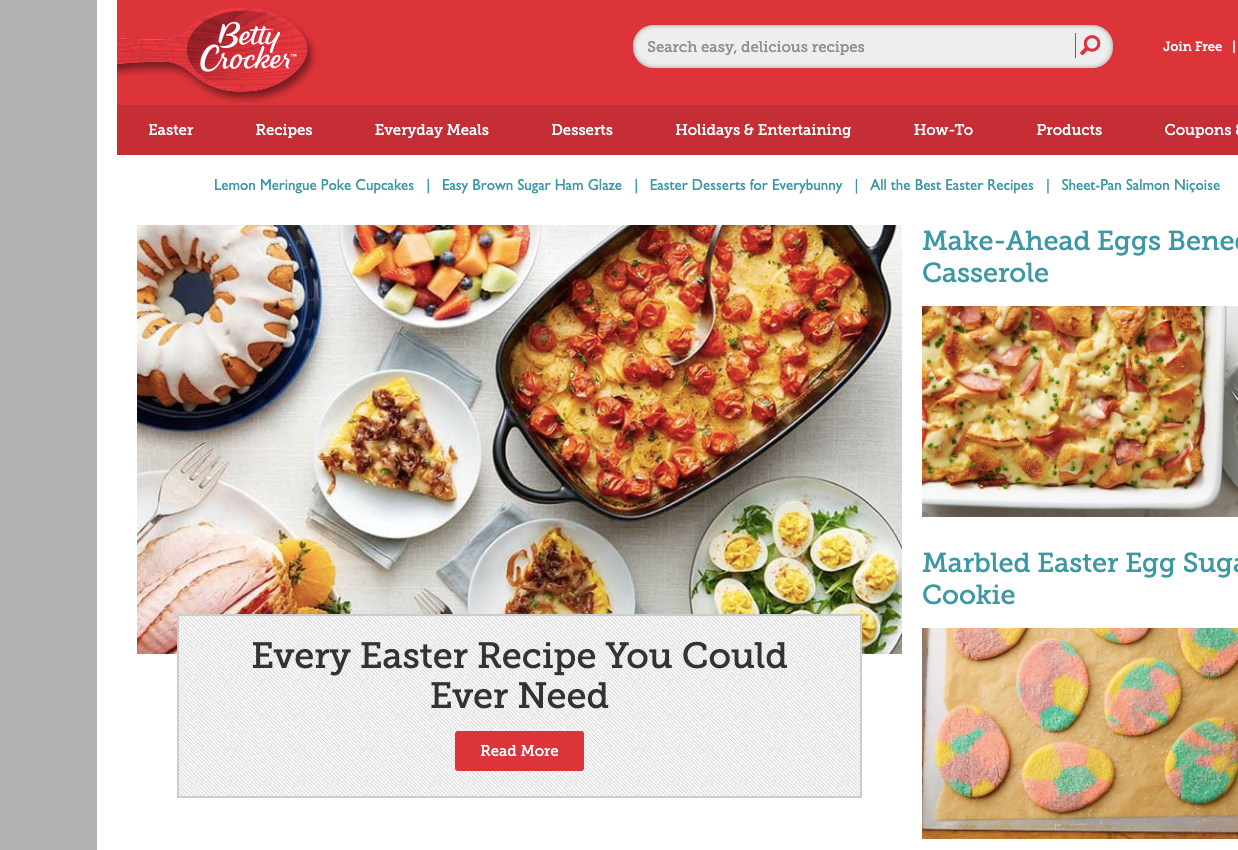Open Holidays & Entertaining menu
Screen dimensions: 1238x850
763,130
